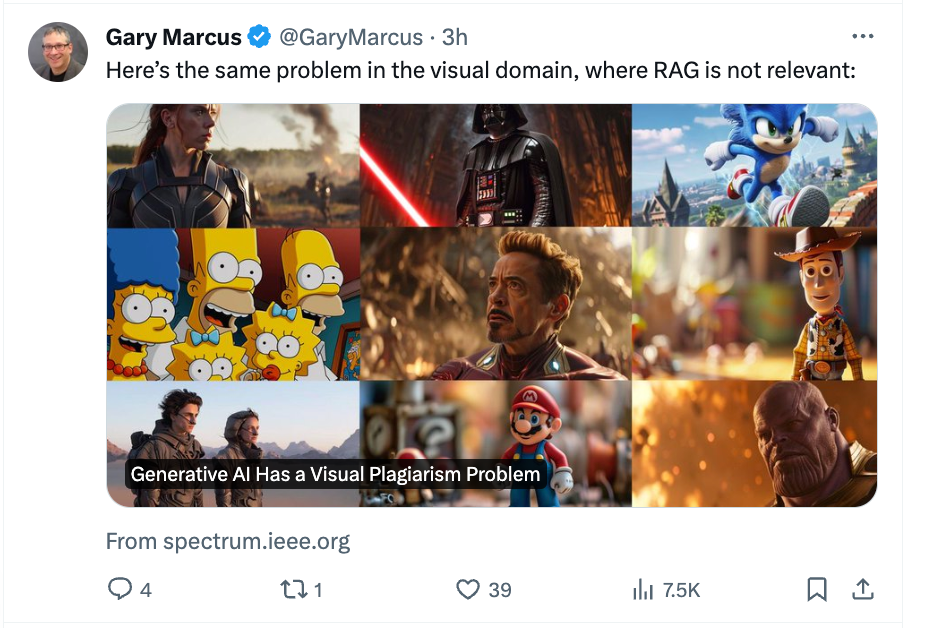Click the @GaryMarcus handle
926x628 pixels.
(x=350, y=38)
